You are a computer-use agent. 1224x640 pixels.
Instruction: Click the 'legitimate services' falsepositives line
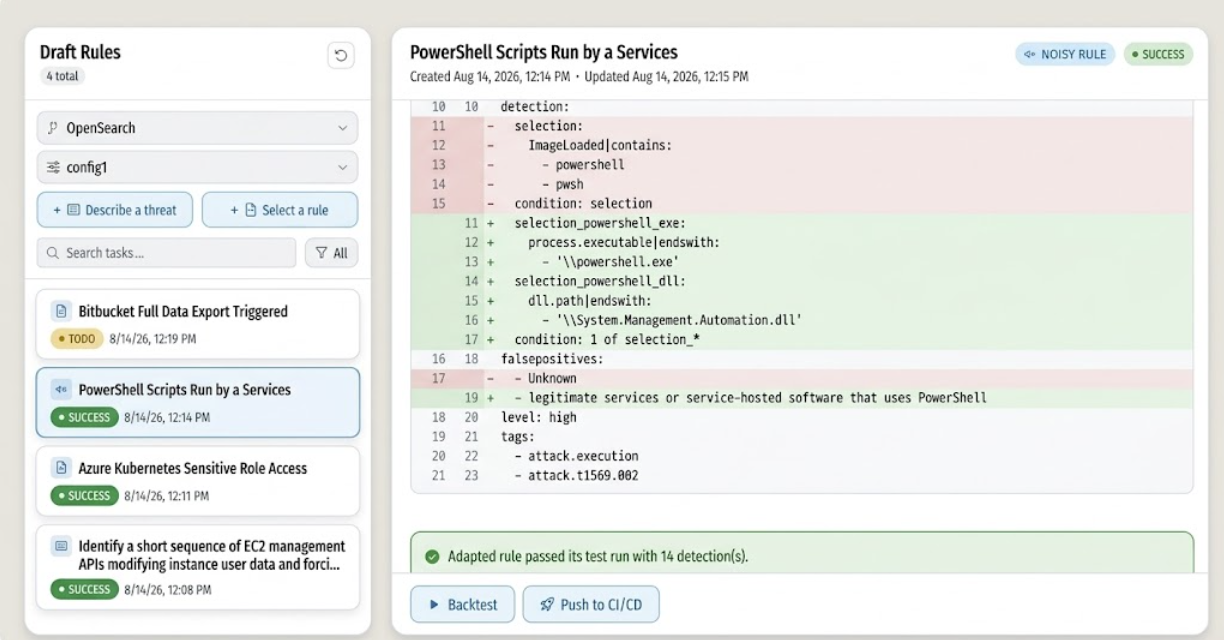tap(802, 398)
